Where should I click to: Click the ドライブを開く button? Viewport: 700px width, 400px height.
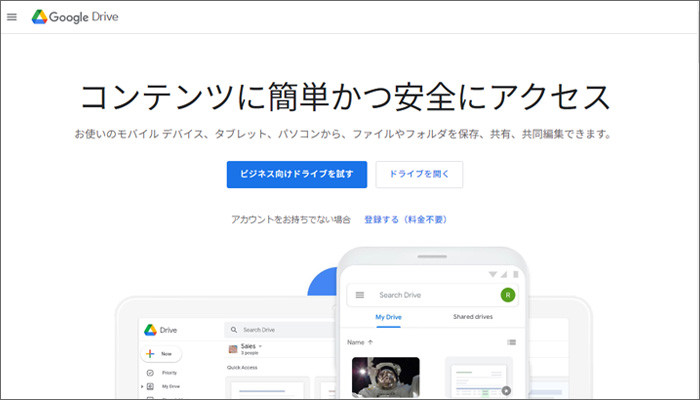click(x=419, y=175)
